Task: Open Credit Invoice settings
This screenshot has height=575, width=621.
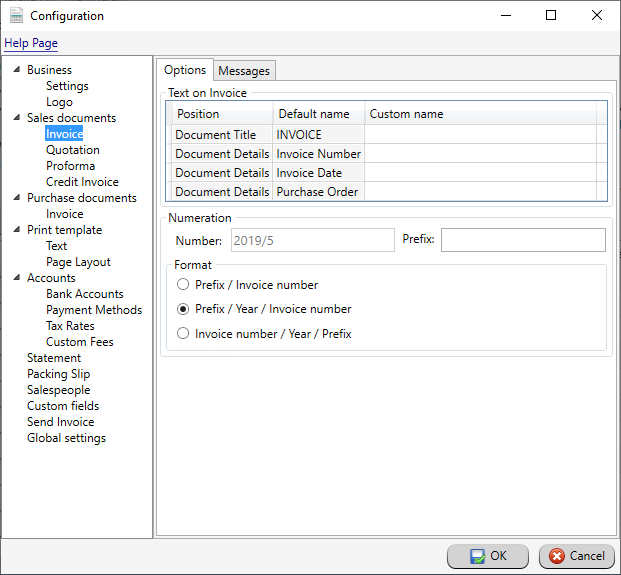Action: (82, 182)
